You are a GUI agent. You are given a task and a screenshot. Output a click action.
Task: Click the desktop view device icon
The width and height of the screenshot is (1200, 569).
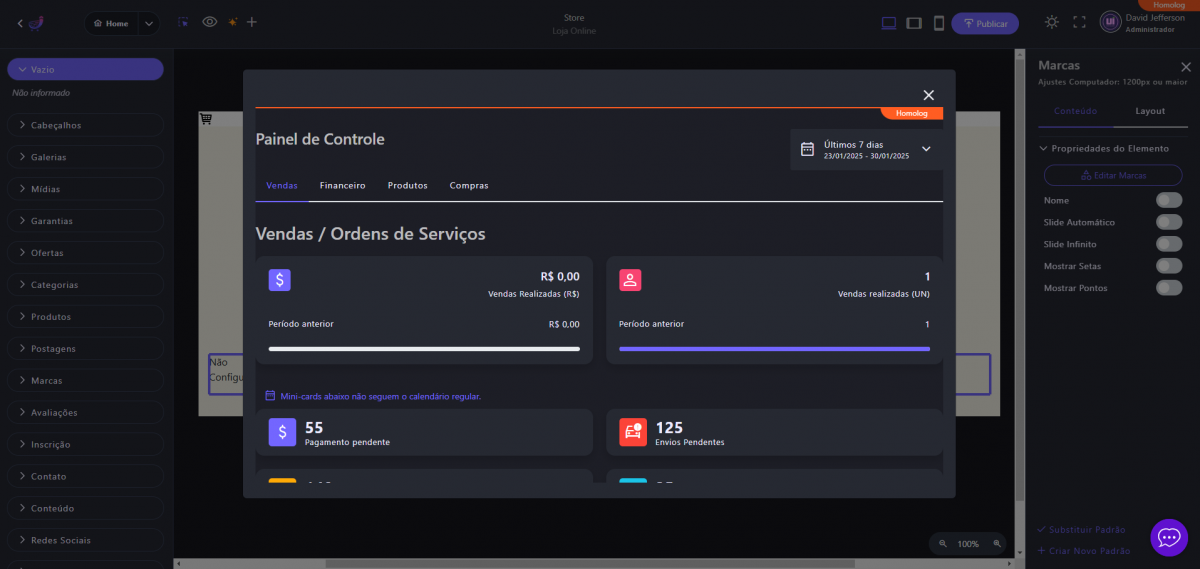[x=889, y=23]
